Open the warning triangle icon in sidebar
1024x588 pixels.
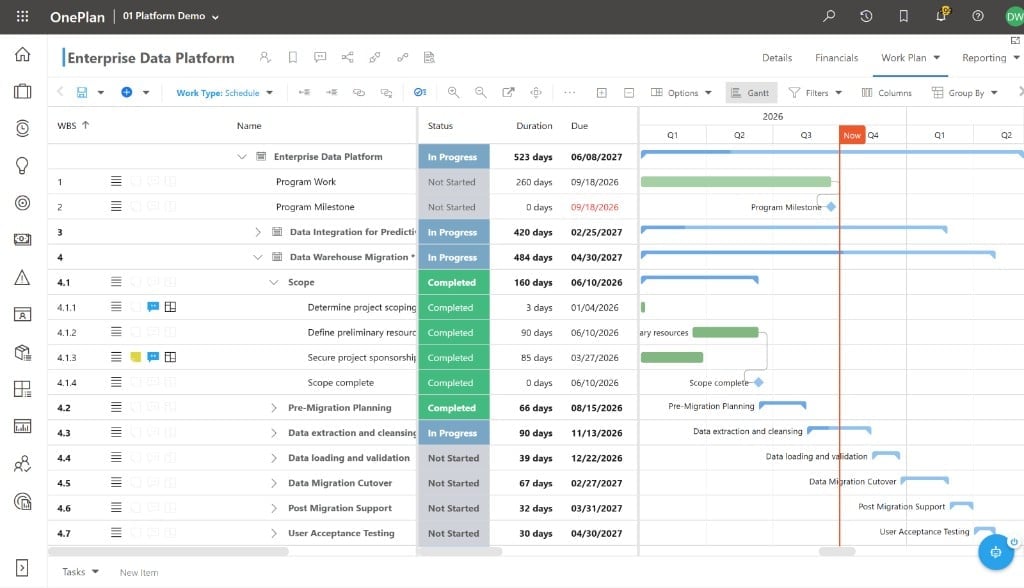22,278
